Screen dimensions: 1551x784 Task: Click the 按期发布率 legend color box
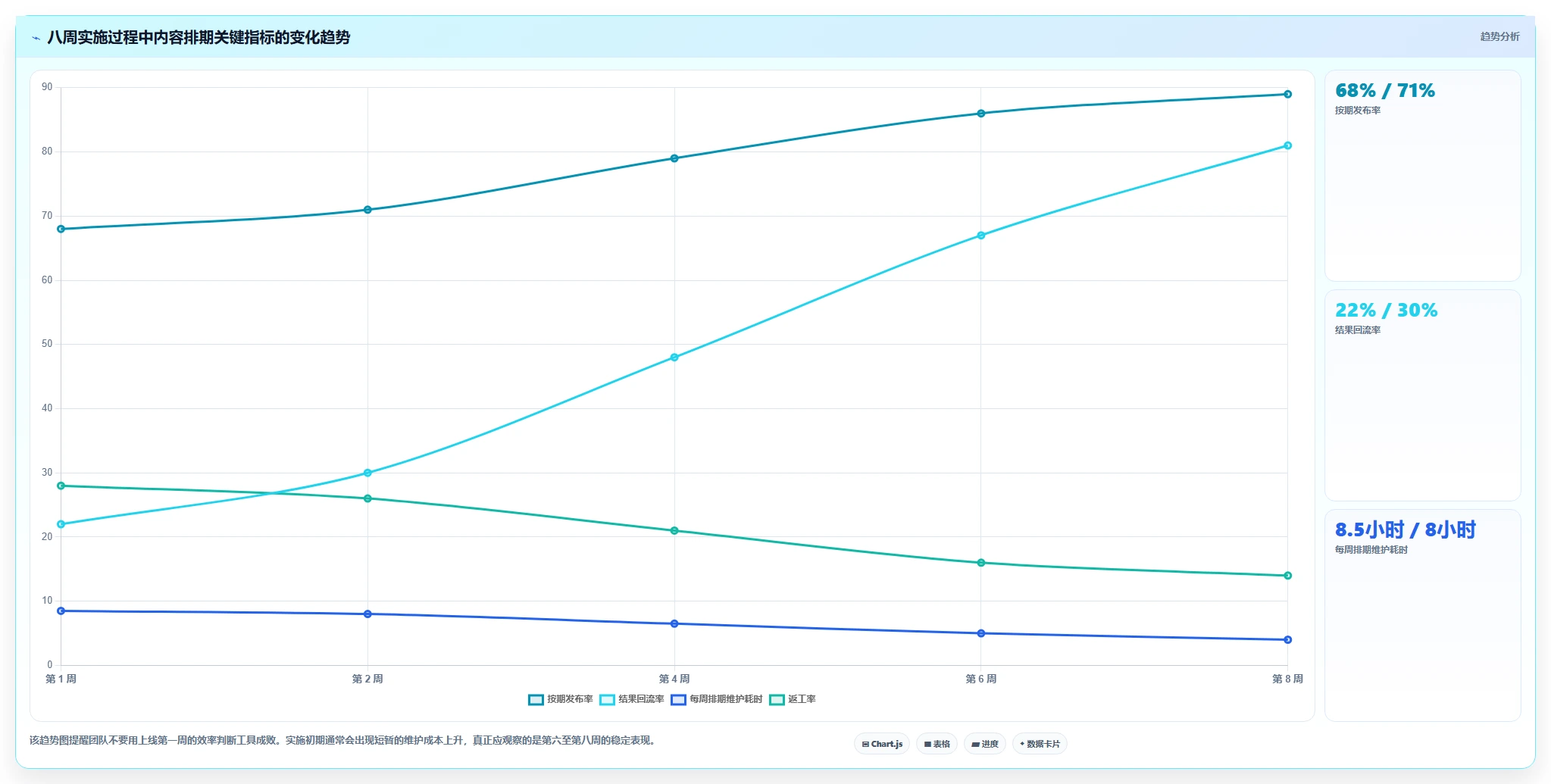coord(536,699)
